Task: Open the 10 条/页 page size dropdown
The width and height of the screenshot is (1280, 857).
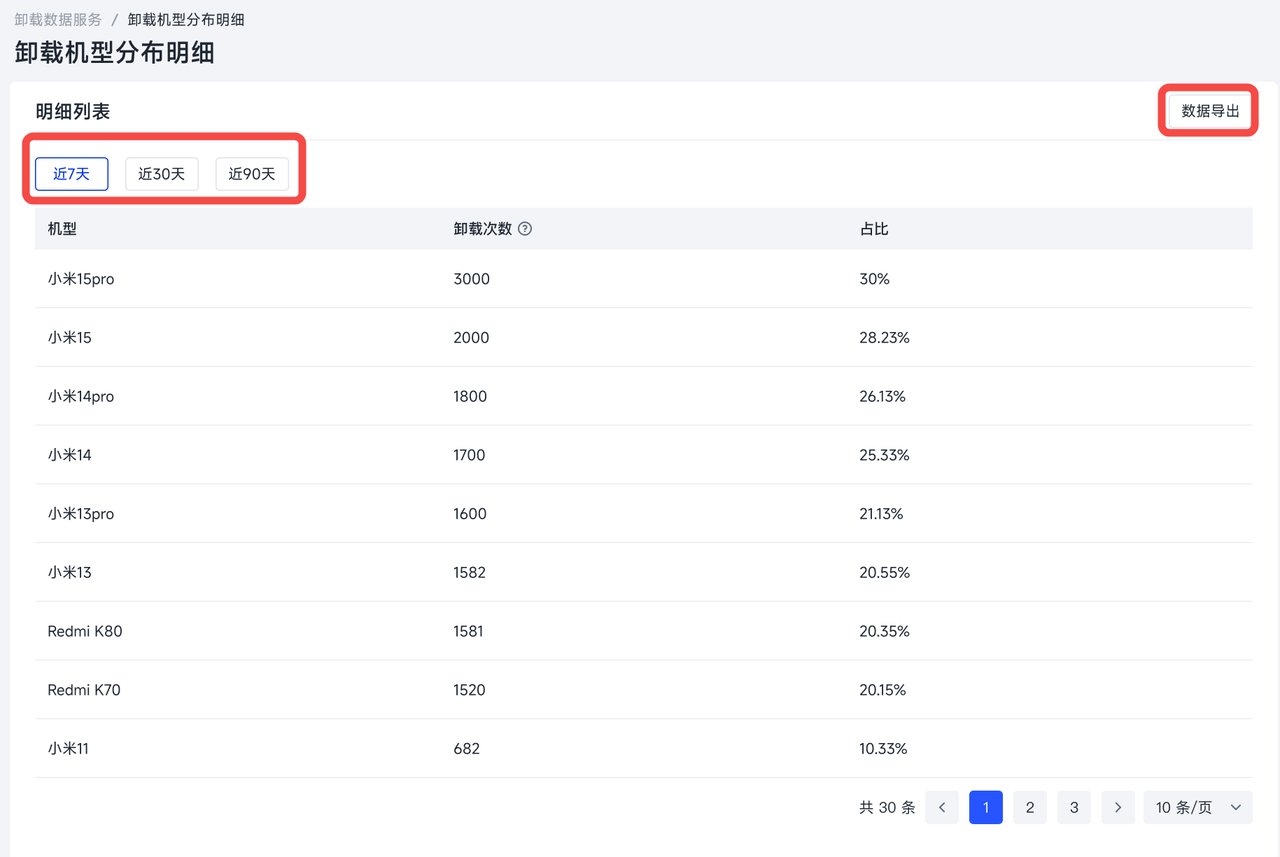Action: (1198, 807)
